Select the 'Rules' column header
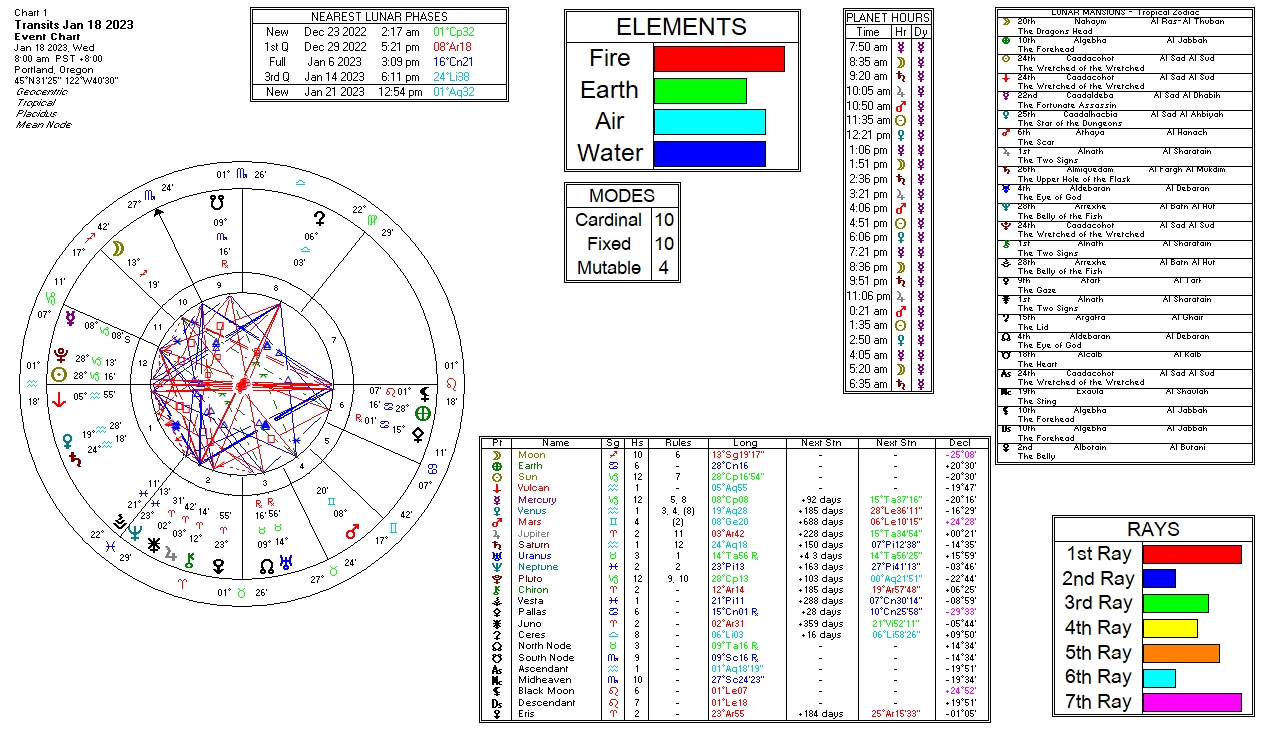Viewport: 1267px width, 741px height. coord(677,443)
